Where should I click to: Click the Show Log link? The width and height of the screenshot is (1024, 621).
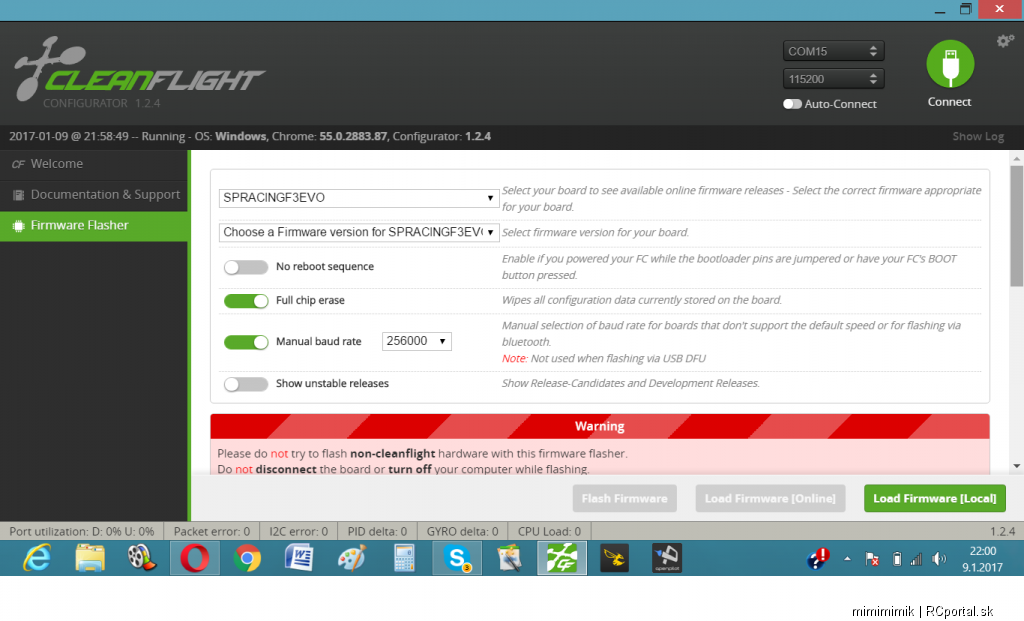(x=978, y=136)
